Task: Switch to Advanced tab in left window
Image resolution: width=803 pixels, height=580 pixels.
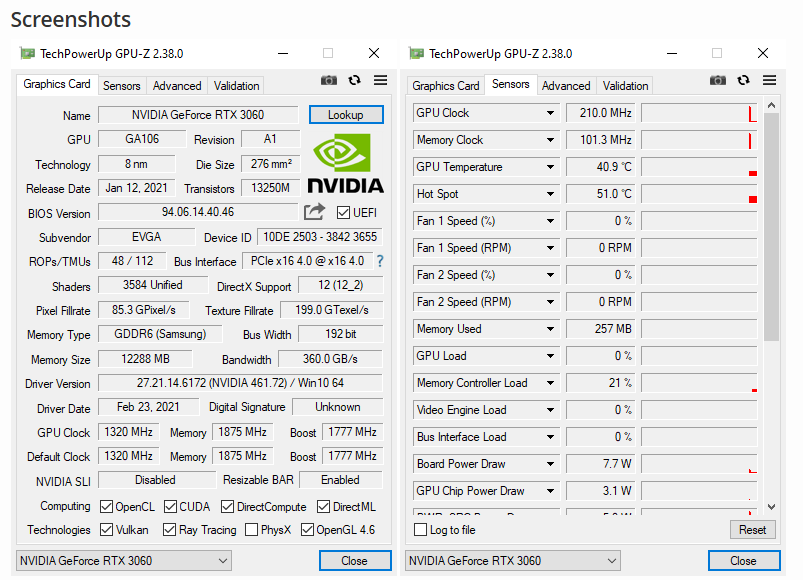Action: point(177,85)
